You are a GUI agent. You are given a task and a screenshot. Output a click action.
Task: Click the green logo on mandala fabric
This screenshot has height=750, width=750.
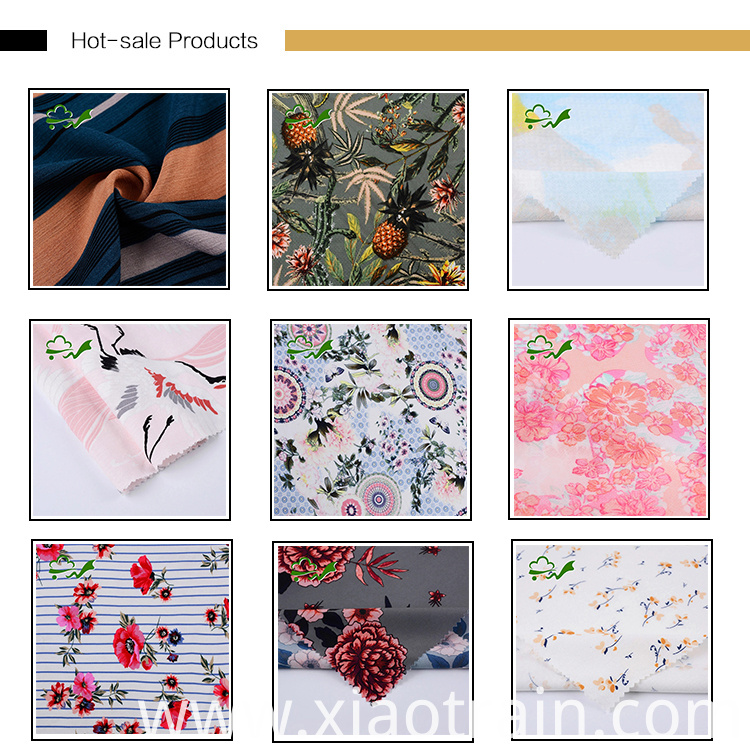310,348
